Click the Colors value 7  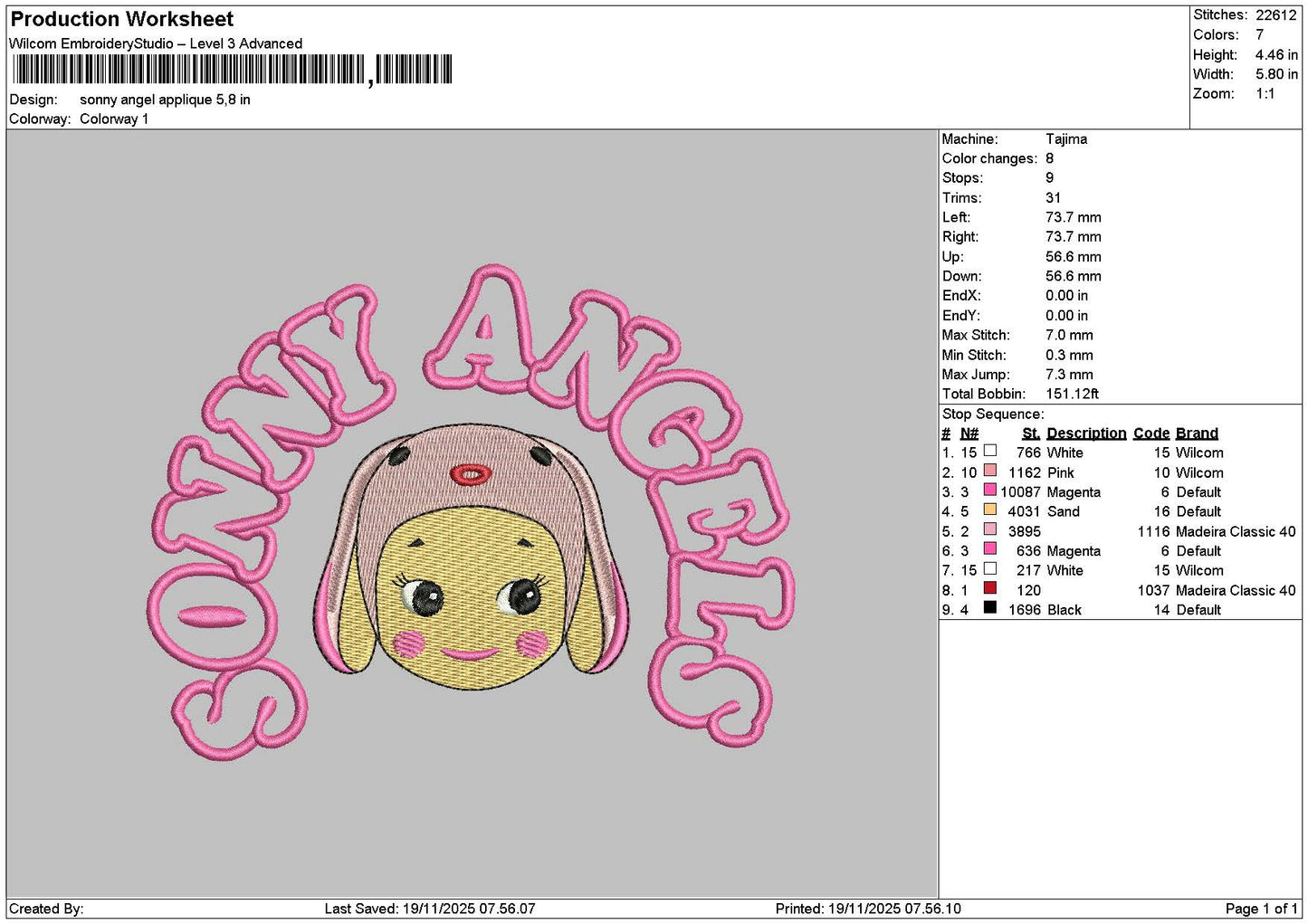[1260, 34]
